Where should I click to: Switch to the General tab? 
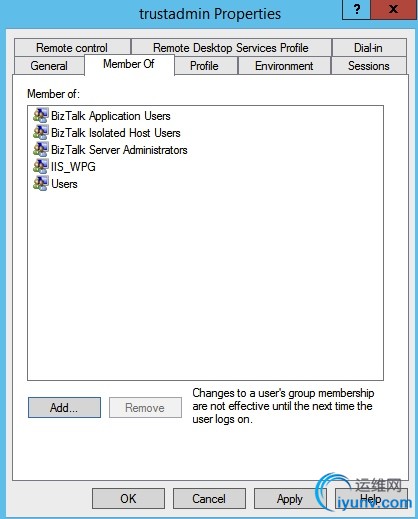(x=49, y=65)
